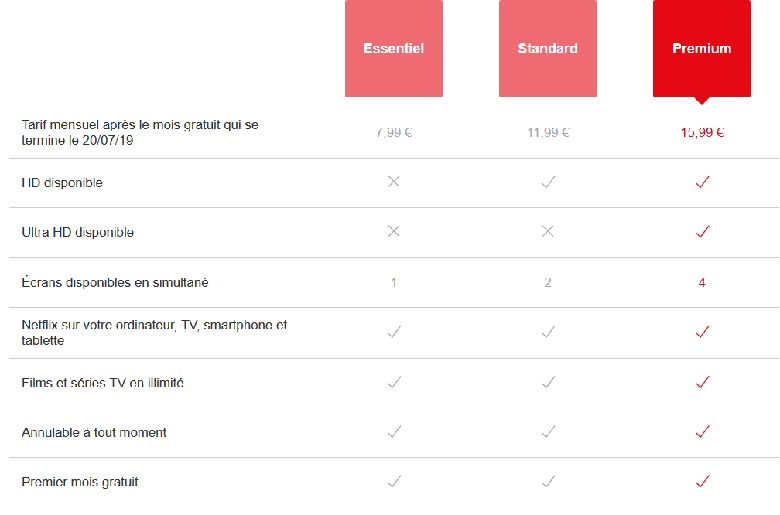Viewport: 780px width, 515px height.
Task: Click Premium's 4 simultaneous screens value
Action: [702, 283]
